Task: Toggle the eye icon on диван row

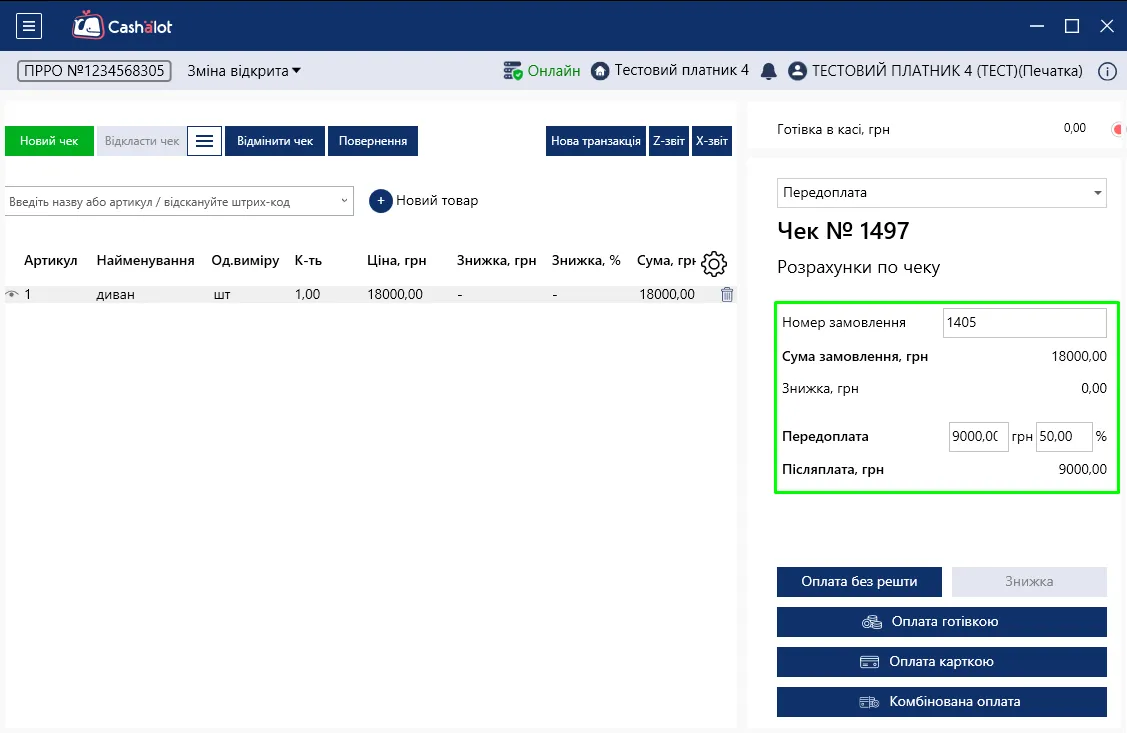Action: tap(12, 295)
